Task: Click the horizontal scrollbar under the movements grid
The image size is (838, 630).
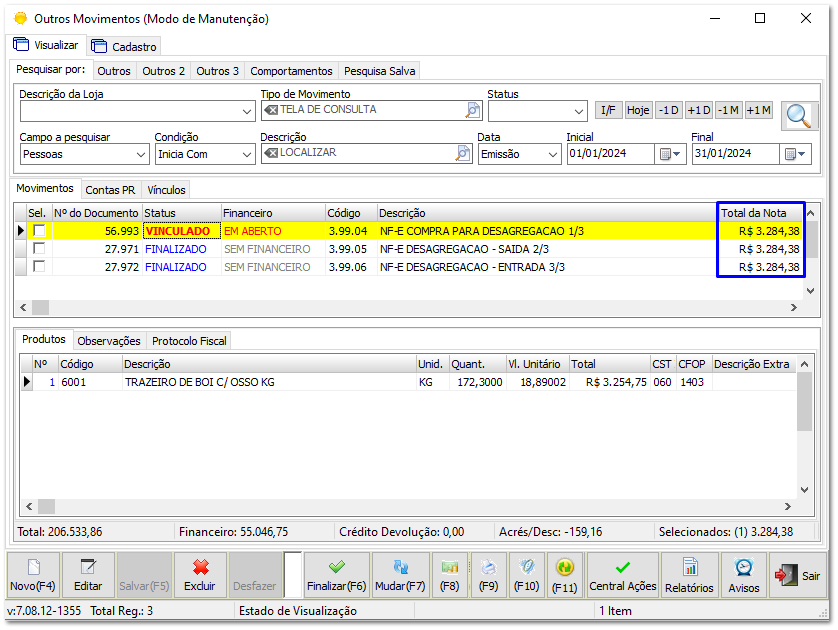Action: [40, 307]
